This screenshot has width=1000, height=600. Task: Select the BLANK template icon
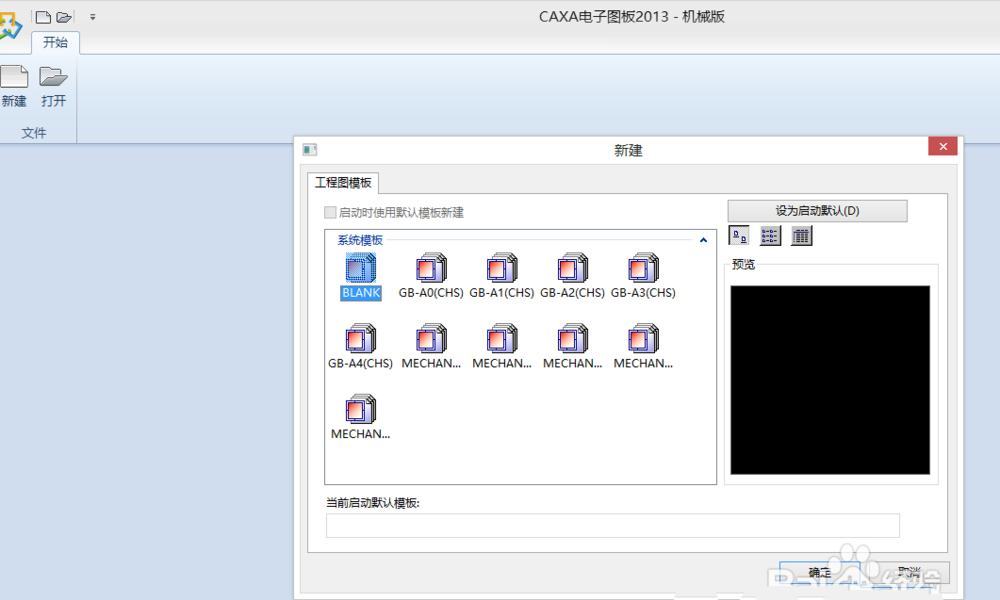click(361, 268)
